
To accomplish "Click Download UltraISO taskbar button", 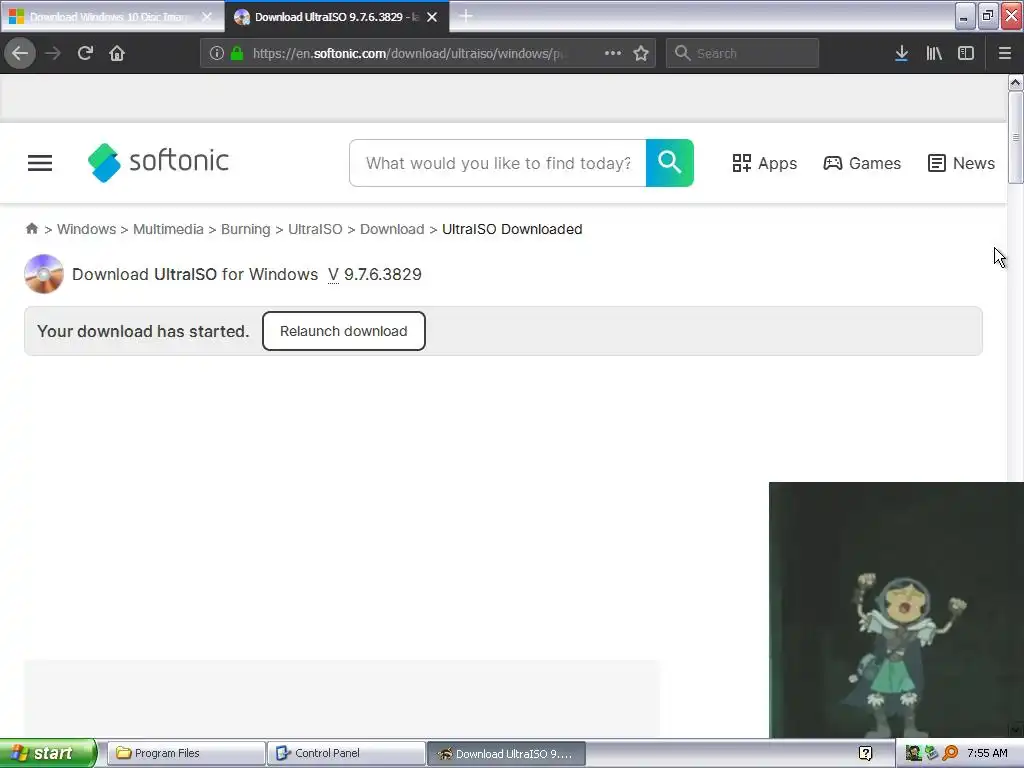I will pyautogui.click(x=506, y=754).
